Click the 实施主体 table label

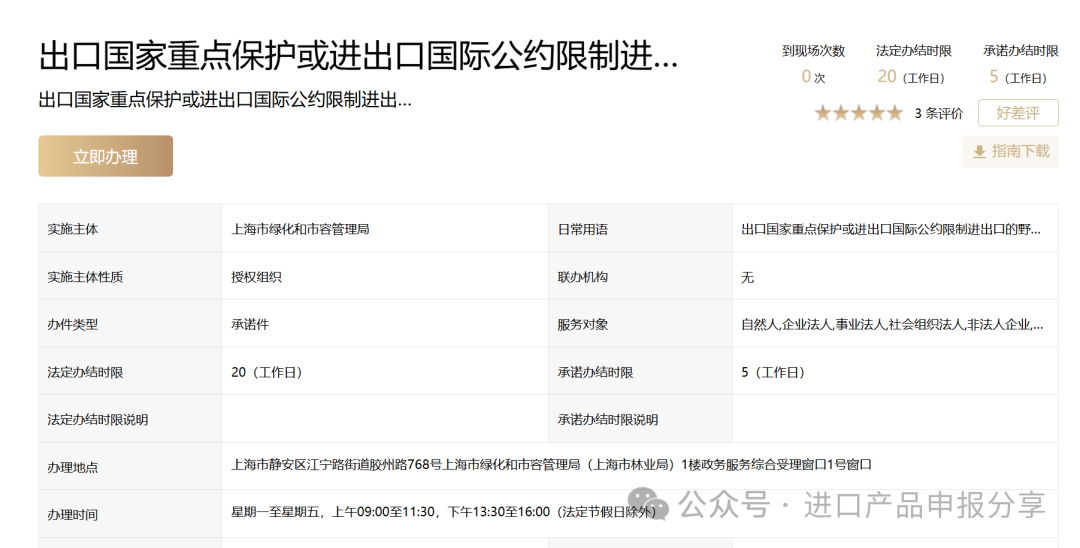(x=73, y=229)
